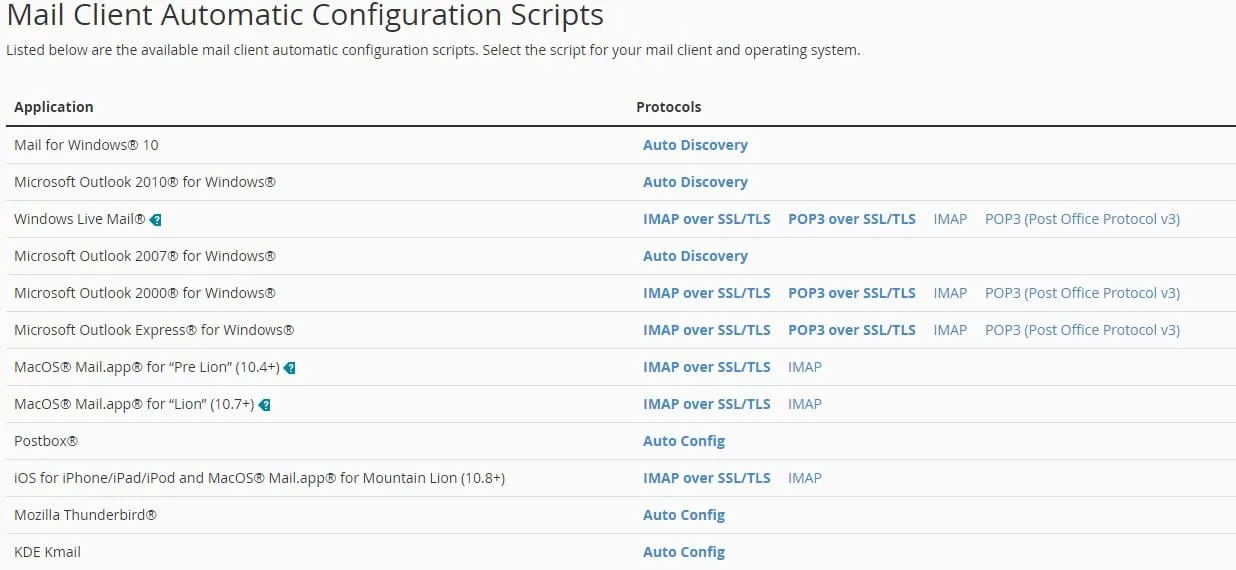This screenshot has height=570, width=1236.
Task: Select IMAP over SSL/TLS for Windows Live Mail
Action: click(x=706, y=219)
